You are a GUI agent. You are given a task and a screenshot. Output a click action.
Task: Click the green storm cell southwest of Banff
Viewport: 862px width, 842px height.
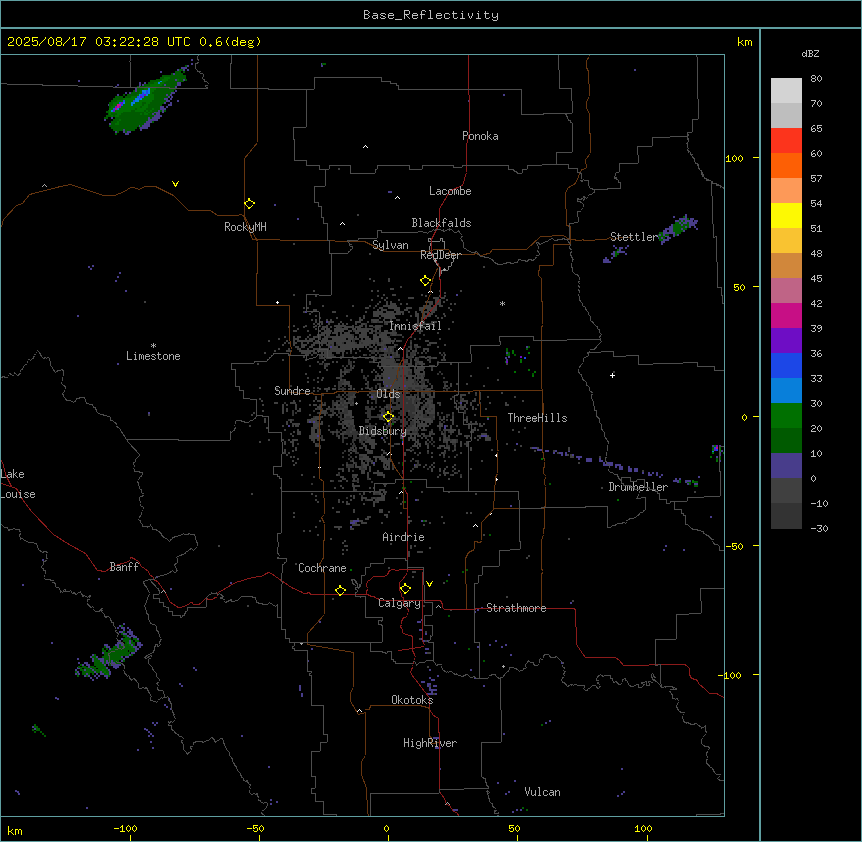[x=109, y=653]
